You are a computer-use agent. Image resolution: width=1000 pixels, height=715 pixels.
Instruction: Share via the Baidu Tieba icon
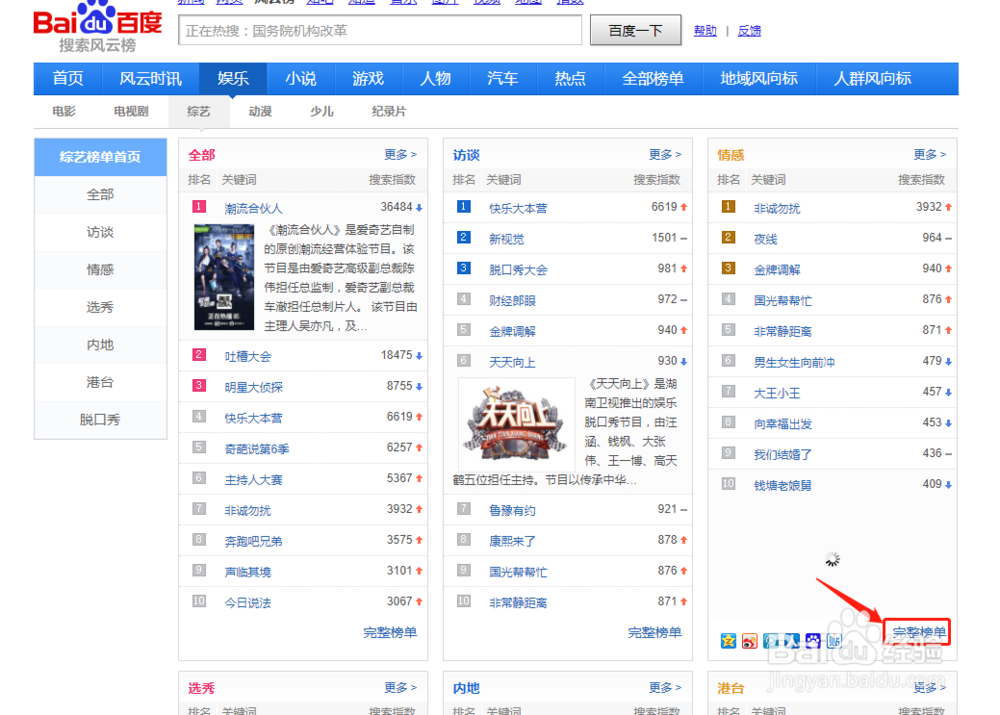pyautogui.click(x=834, y=640)
